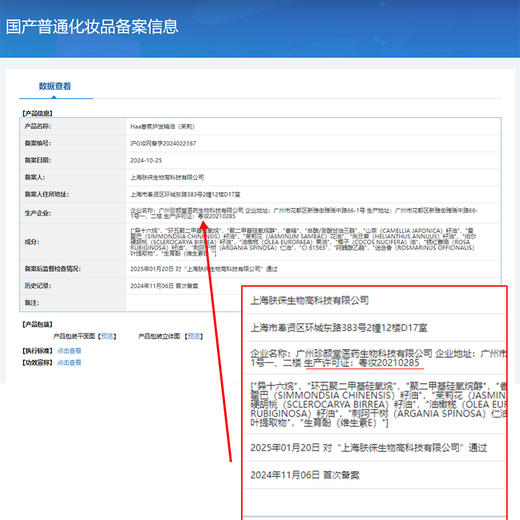Open 点击查看 link next to 功效宣称

pyautogui.click(x=69, y=362)
